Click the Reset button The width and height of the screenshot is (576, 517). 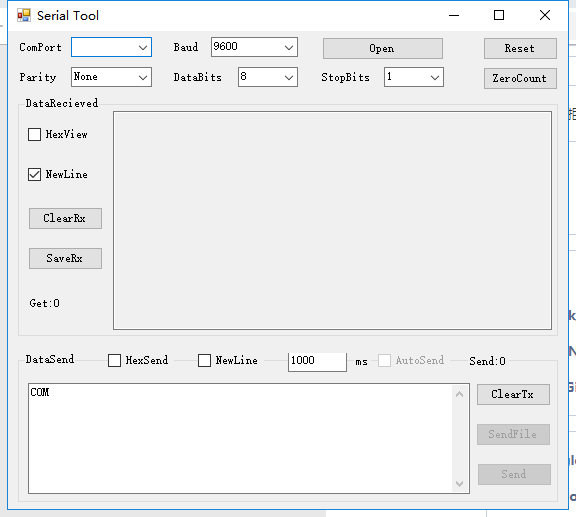520,49
